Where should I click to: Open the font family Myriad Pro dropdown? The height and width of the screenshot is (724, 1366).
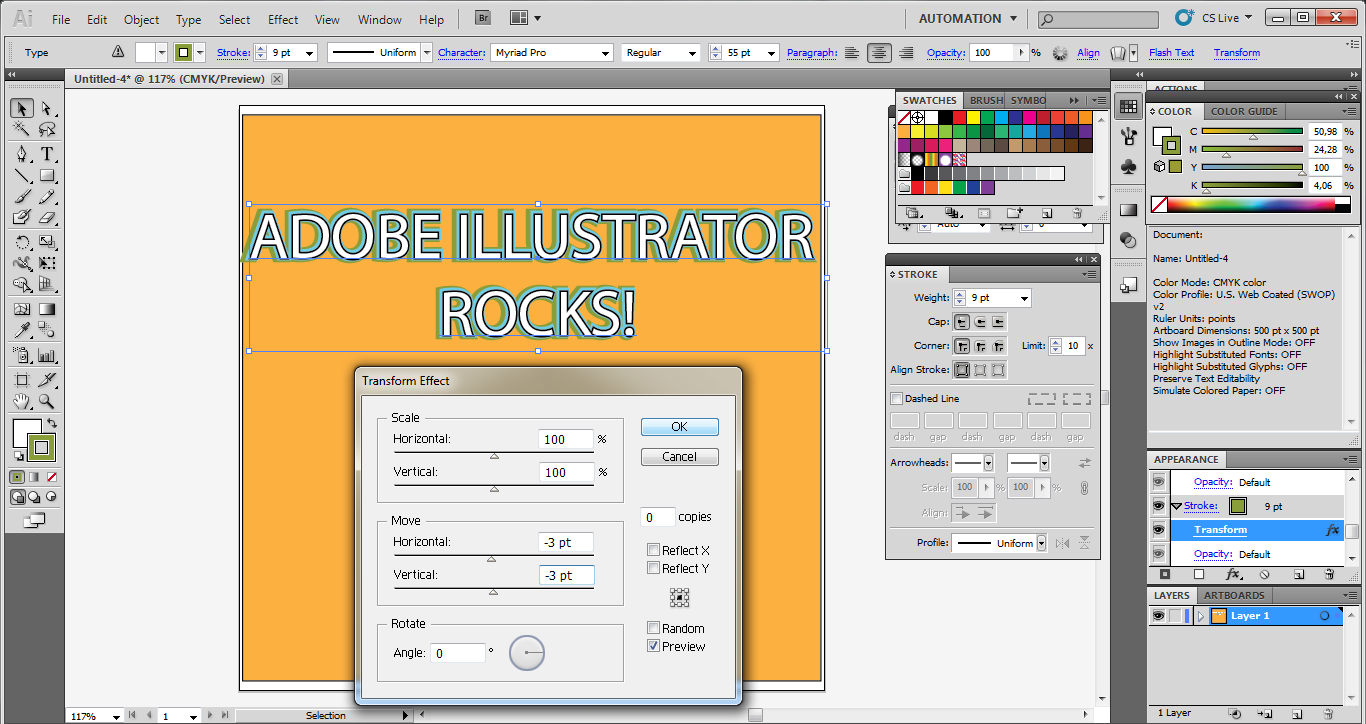point(605,53)
